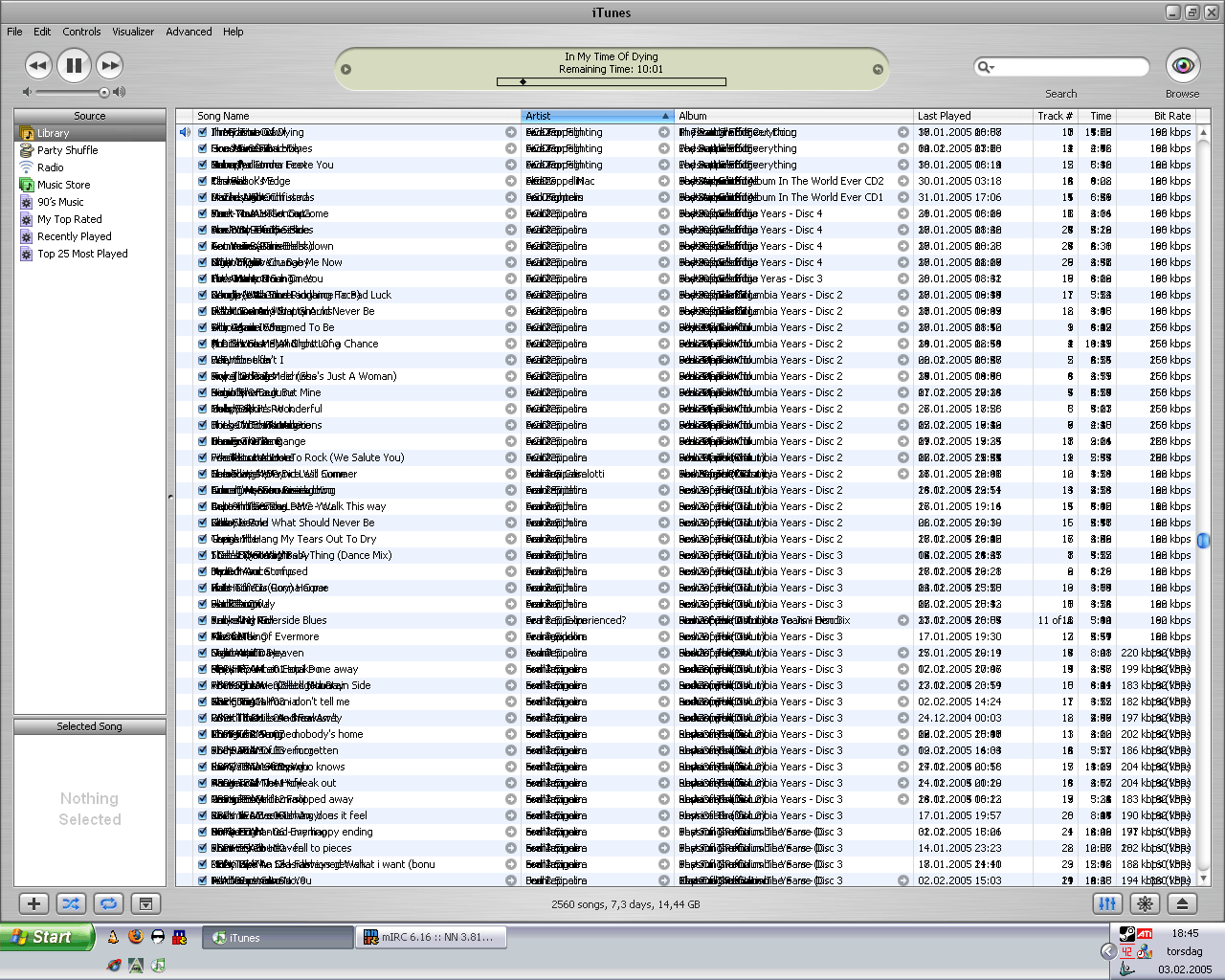
Task: Uncheck the 'Of Evermore' song checkbox
Action: [x=203, y=636]
